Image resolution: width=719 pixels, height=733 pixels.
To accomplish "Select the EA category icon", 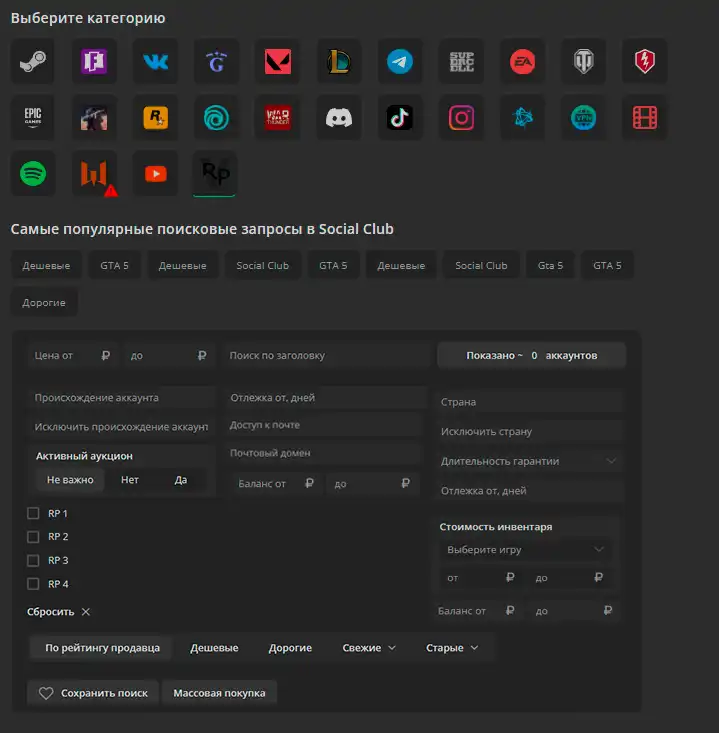I will tap(523, 61).
